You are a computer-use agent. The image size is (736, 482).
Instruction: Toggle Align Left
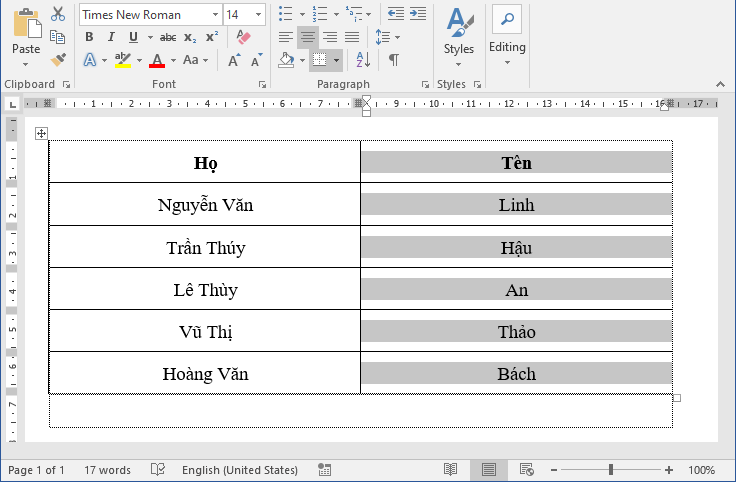(x=285, y=37)
